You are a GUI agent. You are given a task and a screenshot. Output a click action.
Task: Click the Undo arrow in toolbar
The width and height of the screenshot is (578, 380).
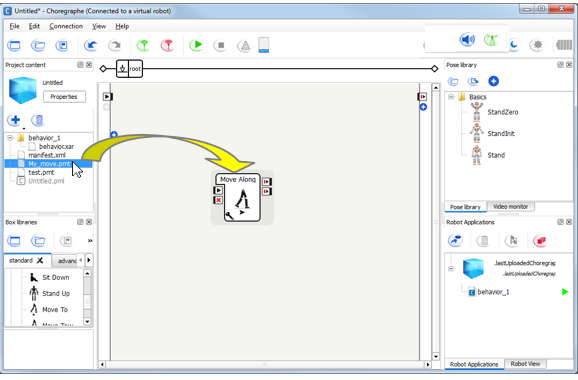coord(91,45)
